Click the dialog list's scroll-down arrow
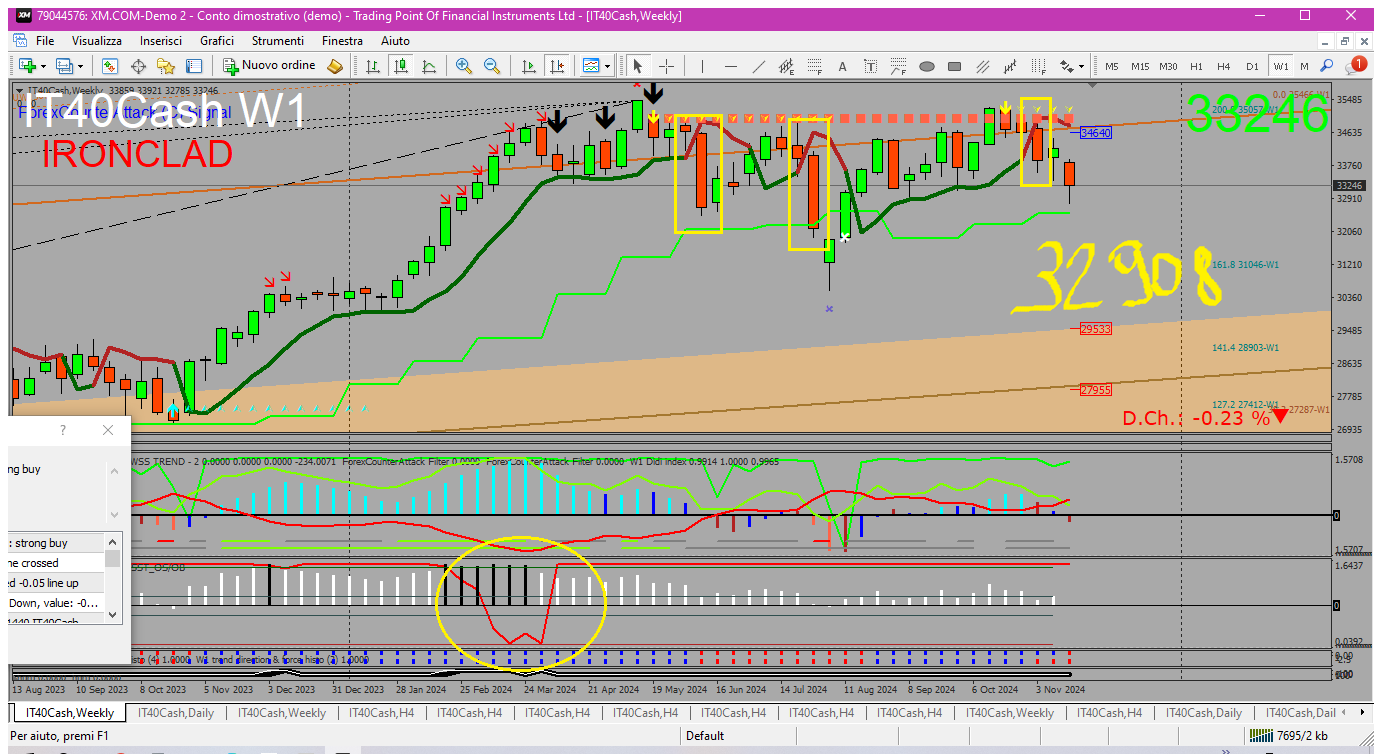 click(x=113, y=614)
